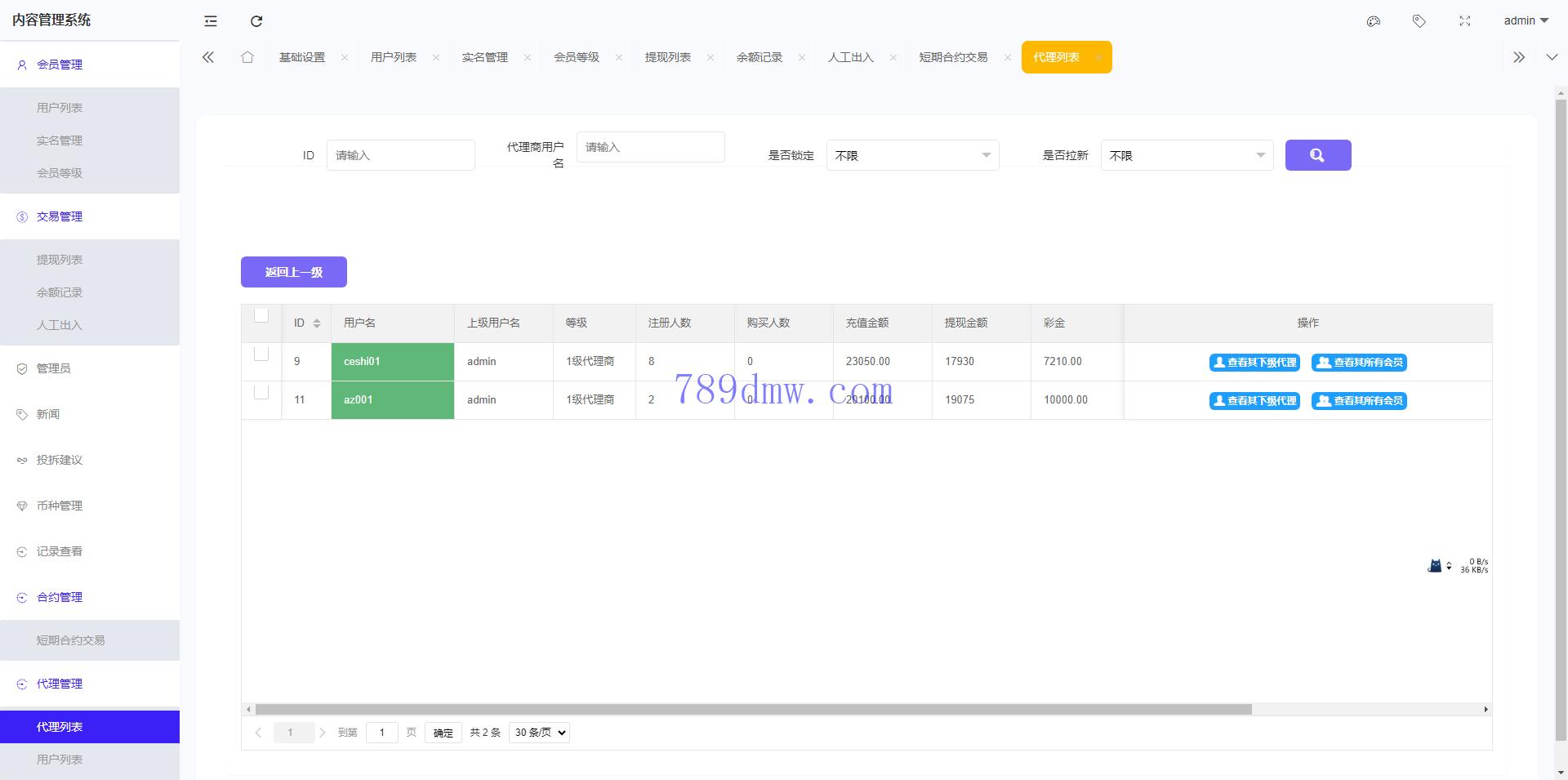Click the purple search magnifier button
1568x780 pixels.
click(1317, 155)
